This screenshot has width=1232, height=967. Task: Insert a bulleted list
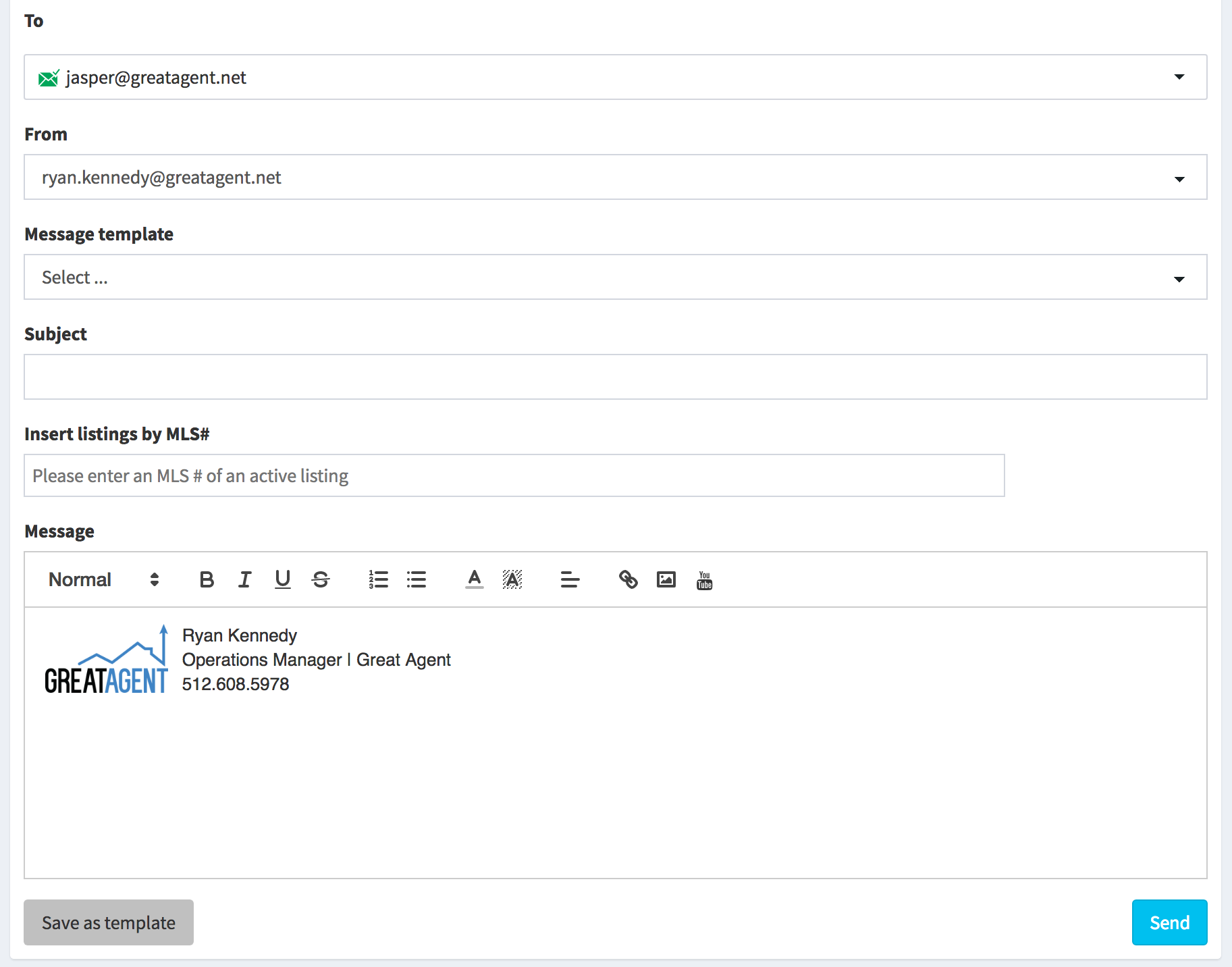click(x=417, y=579)
